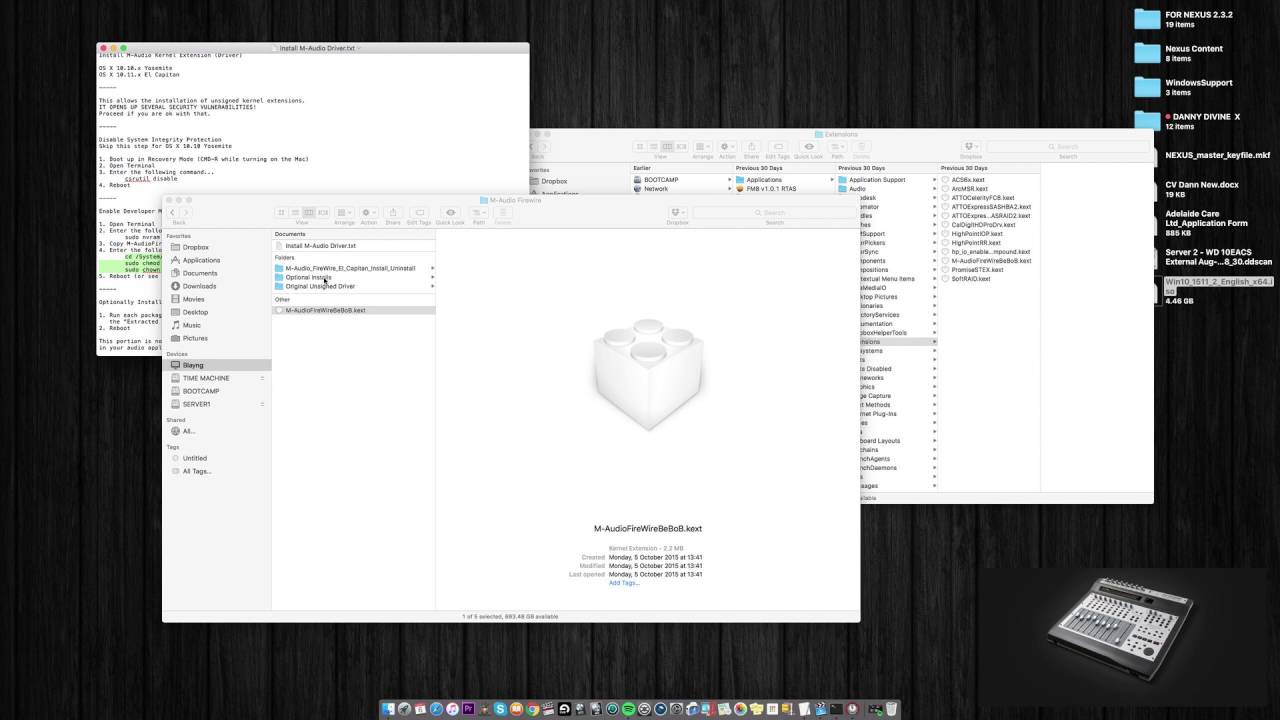The height and width of the screenshot is (720, 1280).
Task: Open Action gear menu in Extensions window
Action: coord(727,147)
